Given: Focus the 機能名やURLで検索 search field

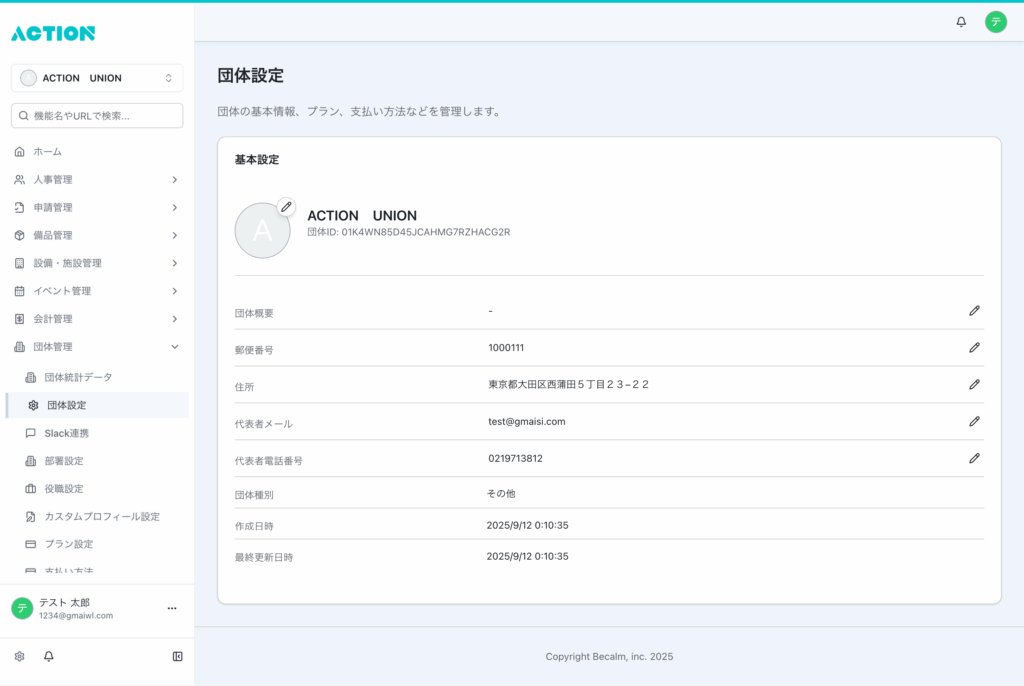Looking at the screenshot, I should tap(97, 116).
